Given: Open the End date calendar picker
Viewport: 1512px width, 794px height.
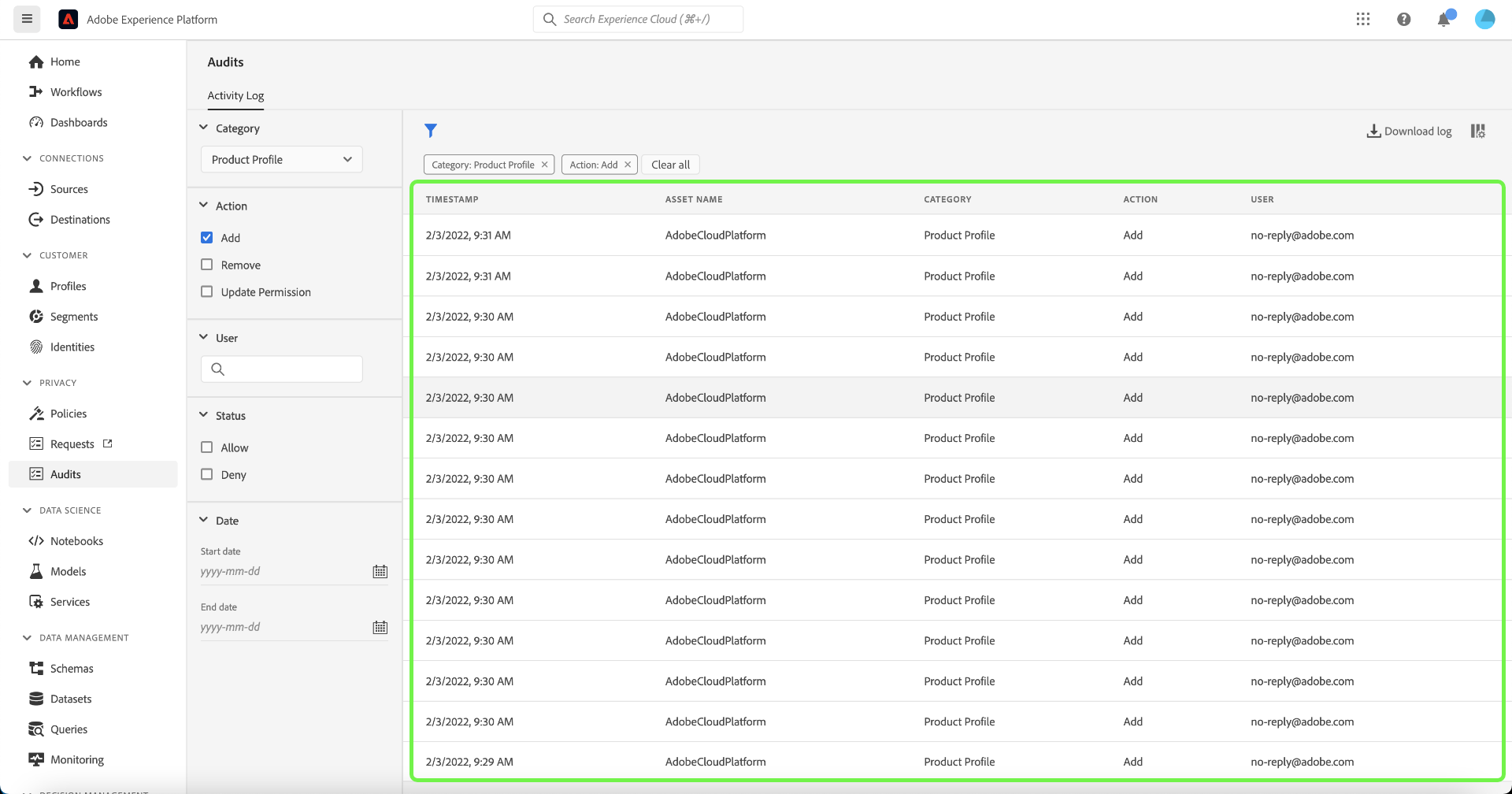Looking at the screenshot, I should (x=380, y=627).
